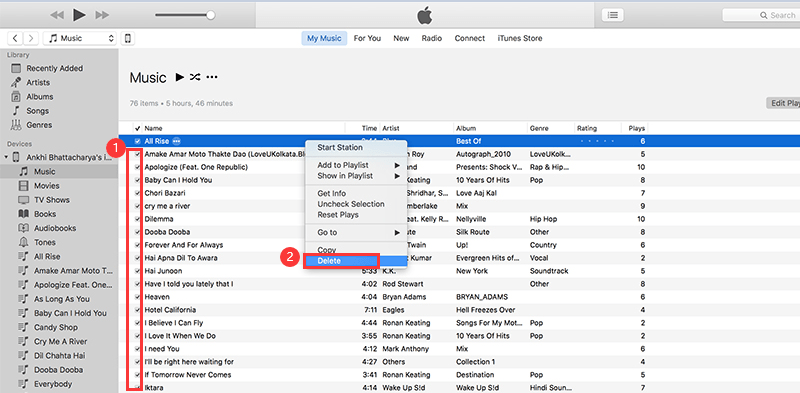The width and height of the screenshot is (800, 393).
Task: Shuffle the Music list
Action: pyautogui.click(x=194, y=77)
